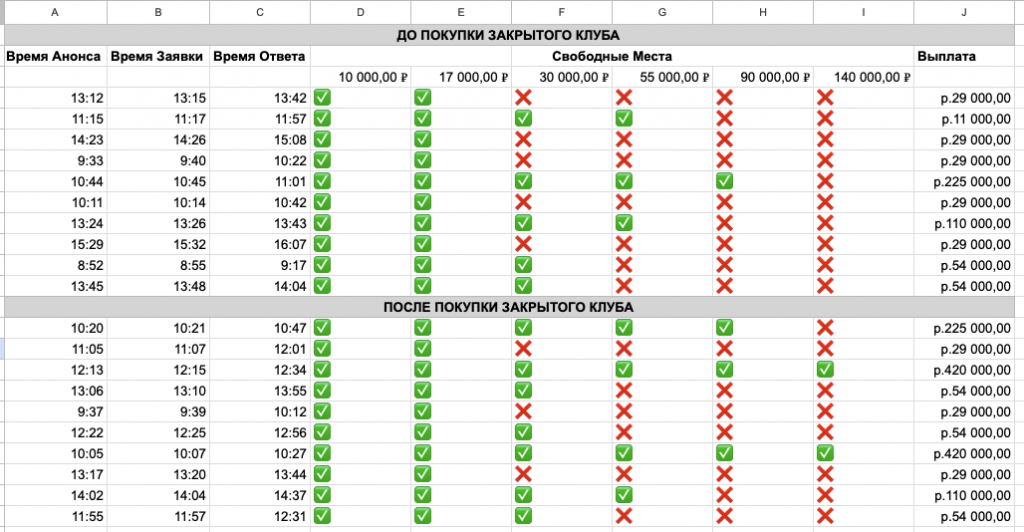The image size is (1024, 532).
Task: Select the 'Свободные Места' merged header
Action: point(612,56)
